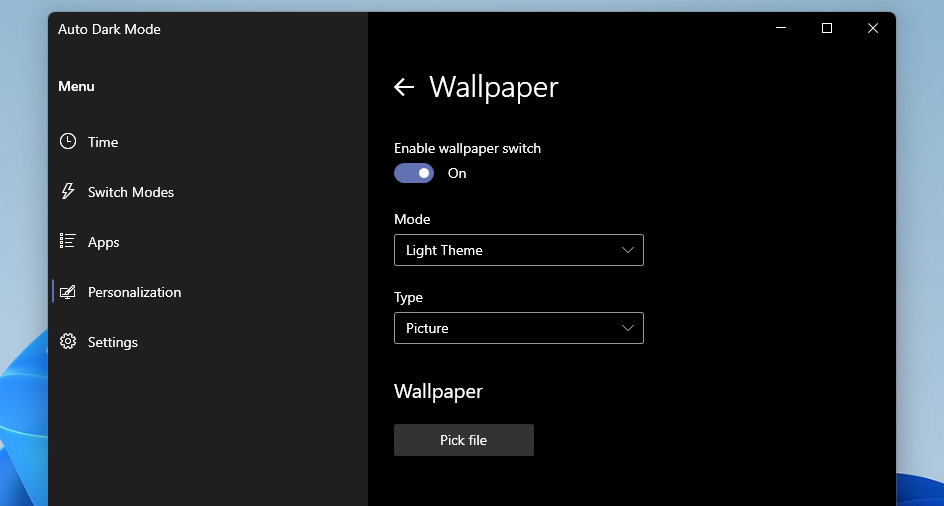Click the Apps list icon
944x506 pixels.
click(67, 242)
